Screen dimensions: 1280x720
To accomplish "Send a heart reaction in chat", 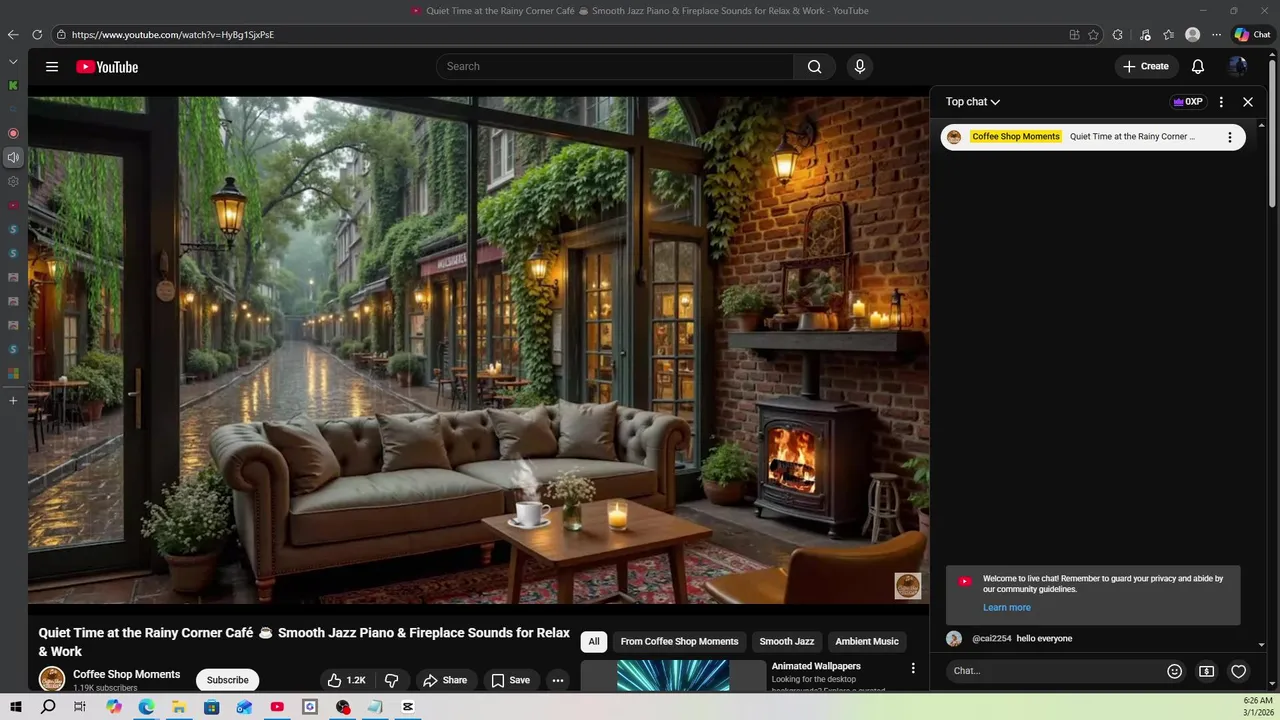I will pos(1238,671).
